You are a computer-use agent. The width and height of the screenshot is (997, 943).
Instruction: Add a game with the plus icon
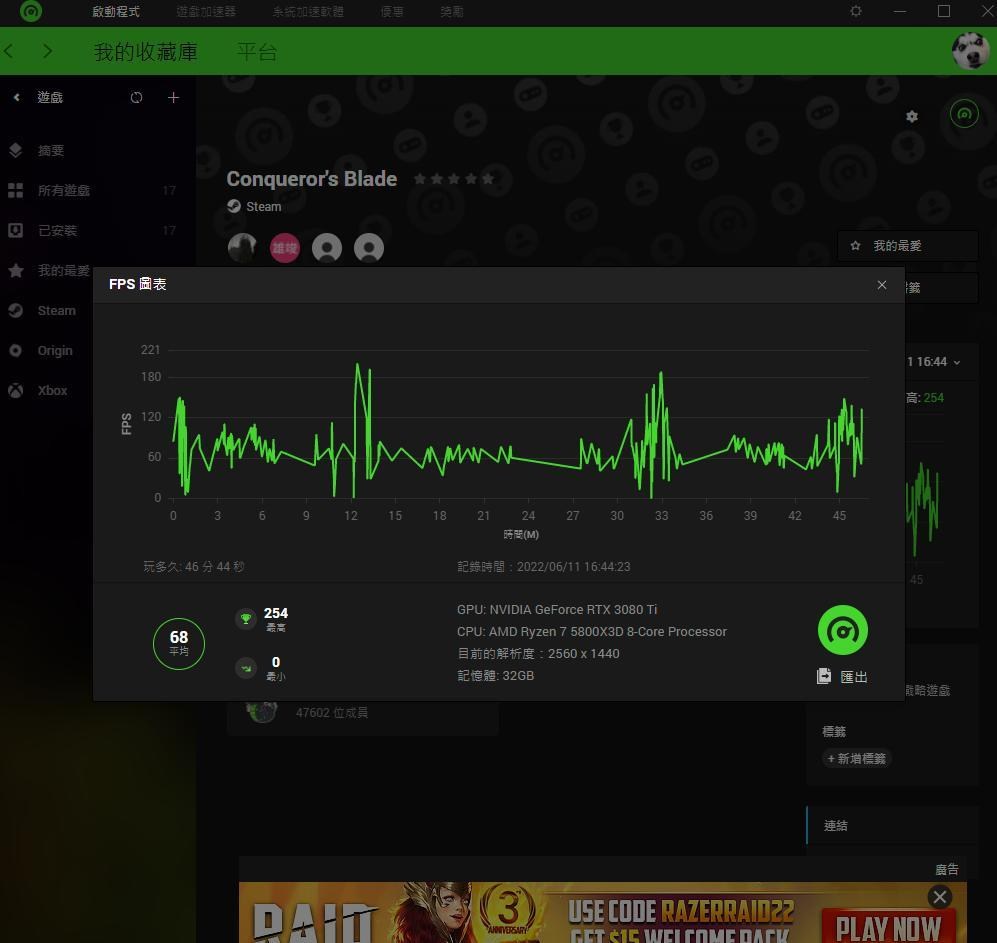tap(174, 97)
